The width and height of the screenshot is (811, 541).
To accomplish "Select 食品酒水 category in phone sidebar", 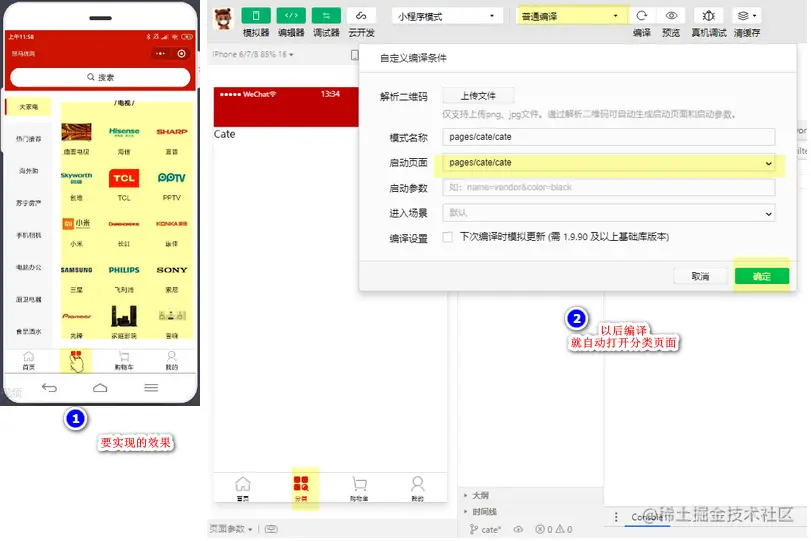I will [x=28, y=332].
